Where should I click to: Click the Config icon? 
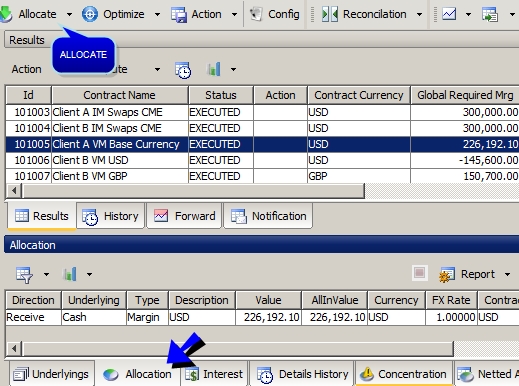(x=256, y=14)
